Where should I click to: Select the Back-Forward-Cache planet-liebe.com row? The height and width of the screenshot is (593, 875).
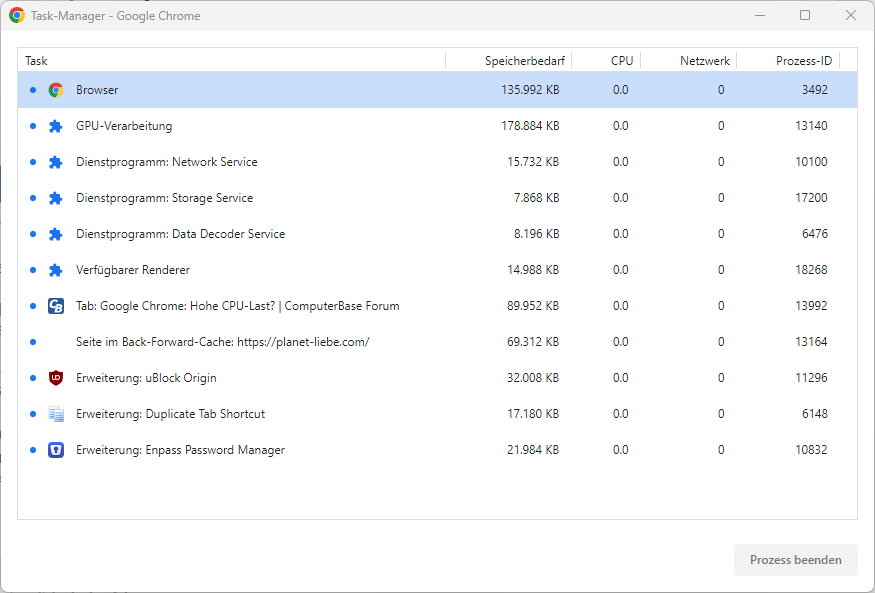tap(438, 342)
